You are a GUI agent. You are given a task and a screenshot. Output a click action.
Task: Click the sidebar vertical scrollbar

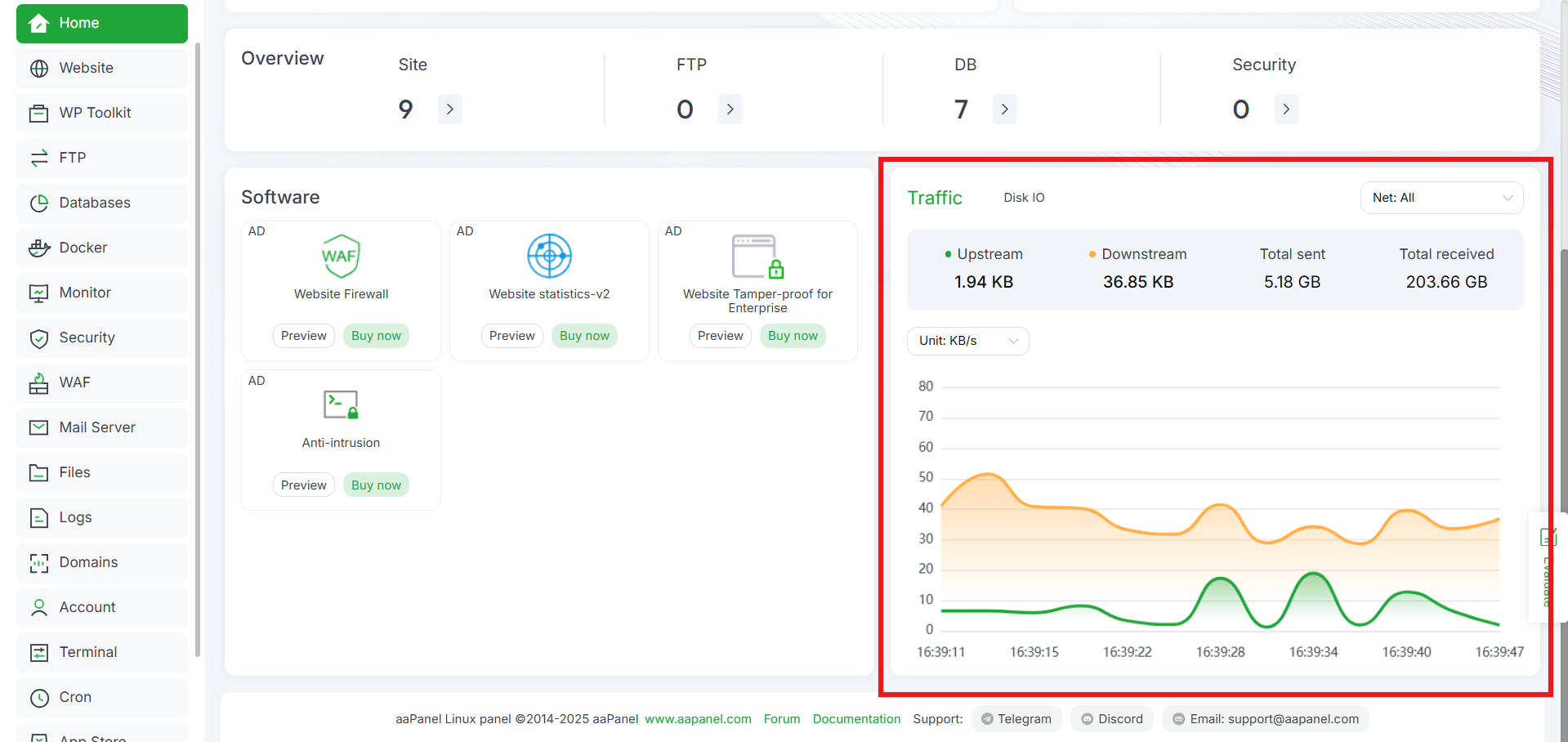click(x=198, y=350)
